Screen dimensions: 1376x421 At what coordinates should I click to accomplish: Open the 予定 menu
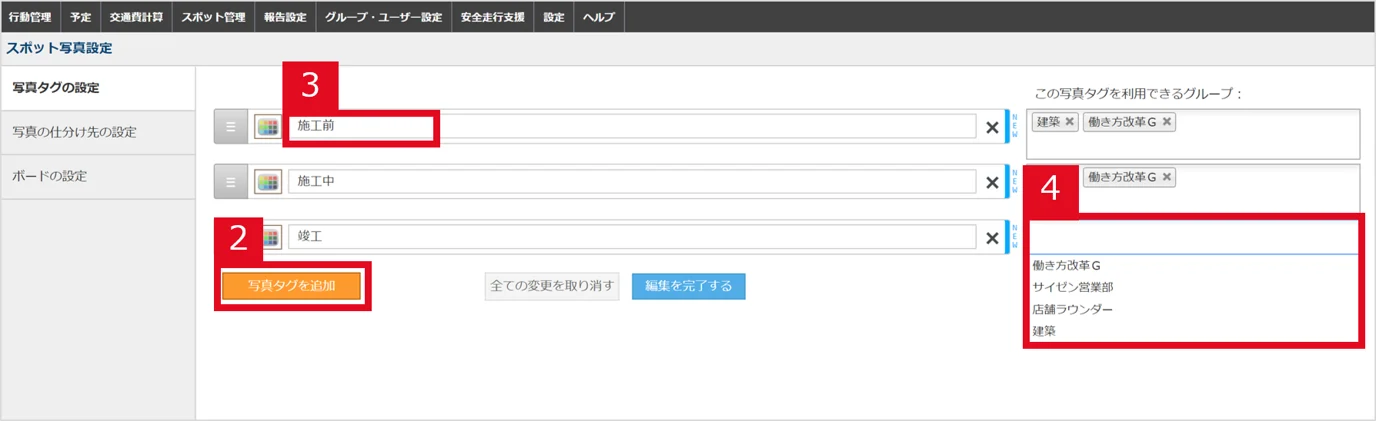point(80,17)
